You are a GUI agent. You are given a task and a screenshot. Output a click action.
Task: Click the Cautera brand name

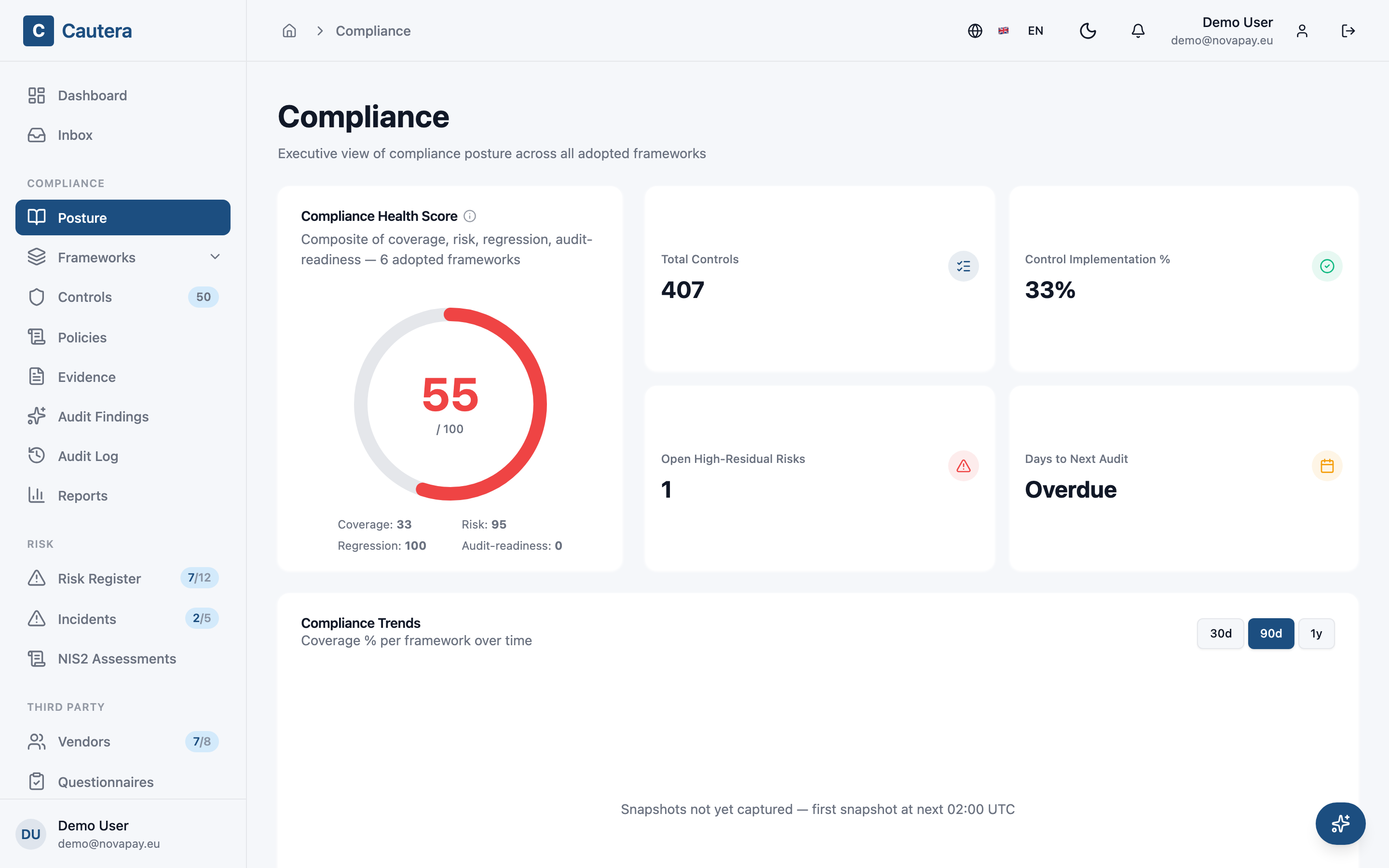tap(96, 30)
